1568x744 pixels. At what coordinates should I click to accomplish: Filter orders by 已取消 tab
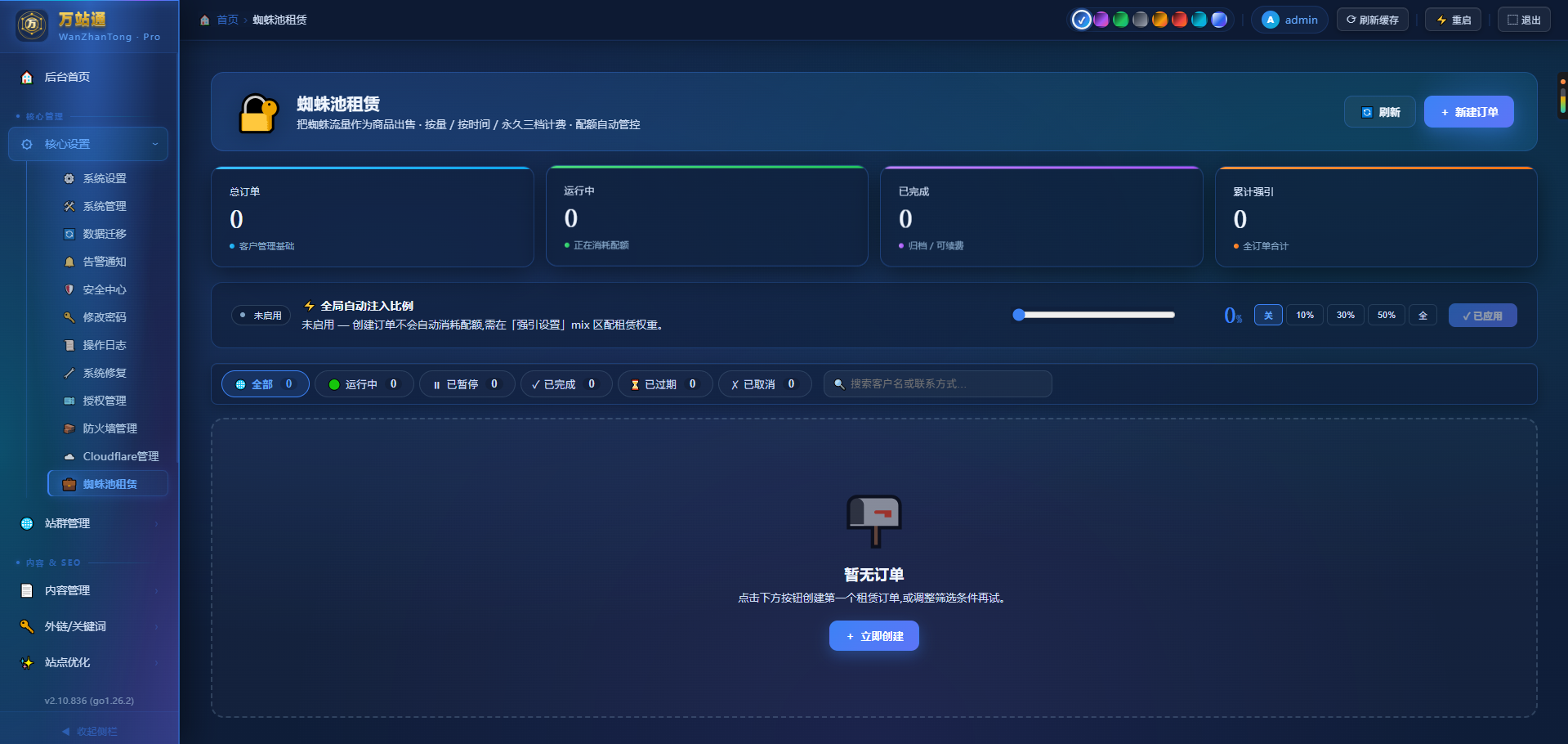[764, 384]
